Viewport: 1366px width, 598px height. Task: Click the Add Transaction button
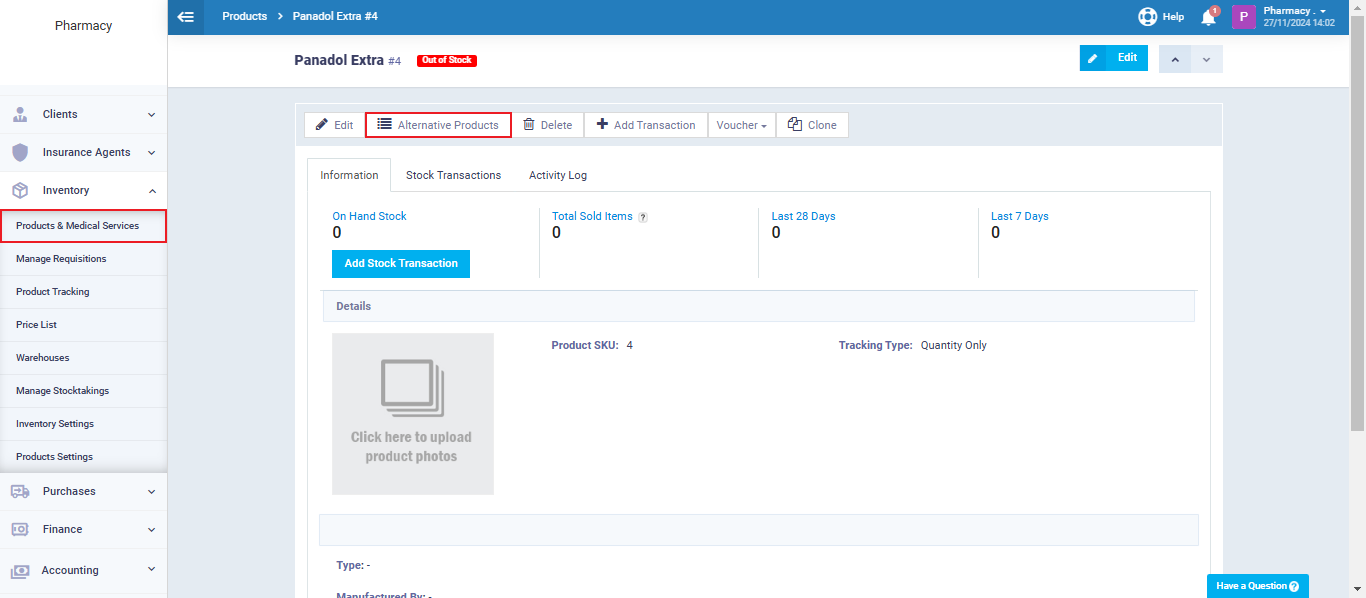(x=646, y=125)
